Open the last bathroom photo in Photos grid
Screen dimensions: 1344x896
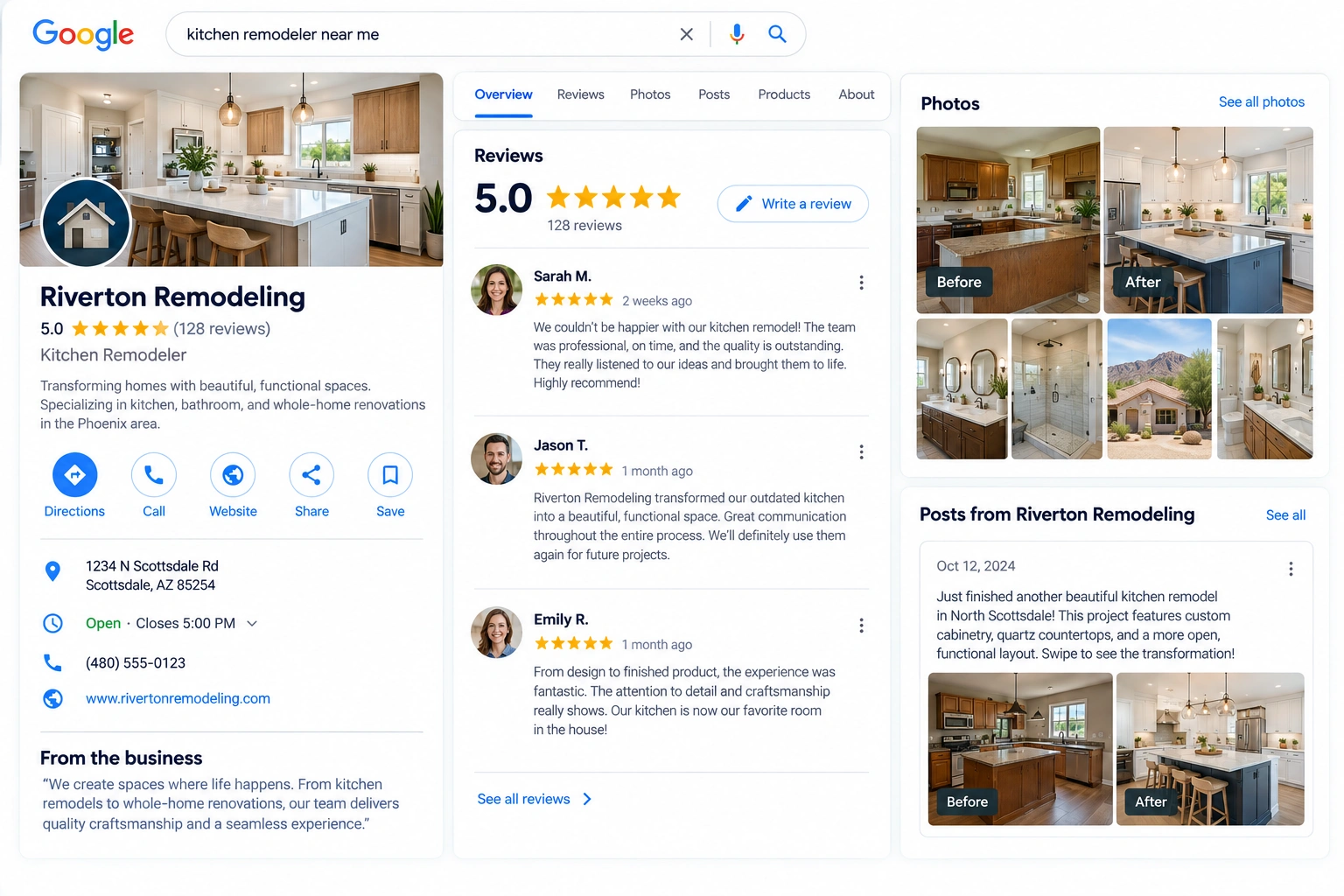click(1264, 388)
